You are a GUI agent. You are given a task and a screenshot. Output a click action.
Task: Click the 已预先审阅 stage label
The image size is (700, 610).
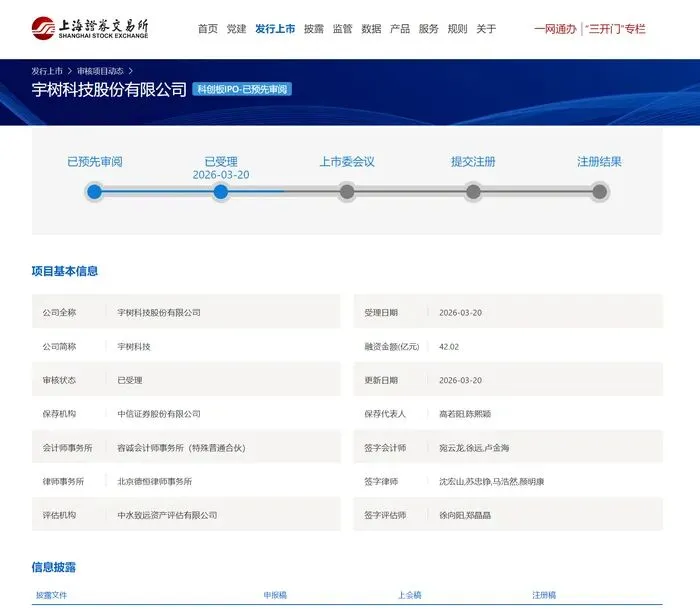(95, 162)
